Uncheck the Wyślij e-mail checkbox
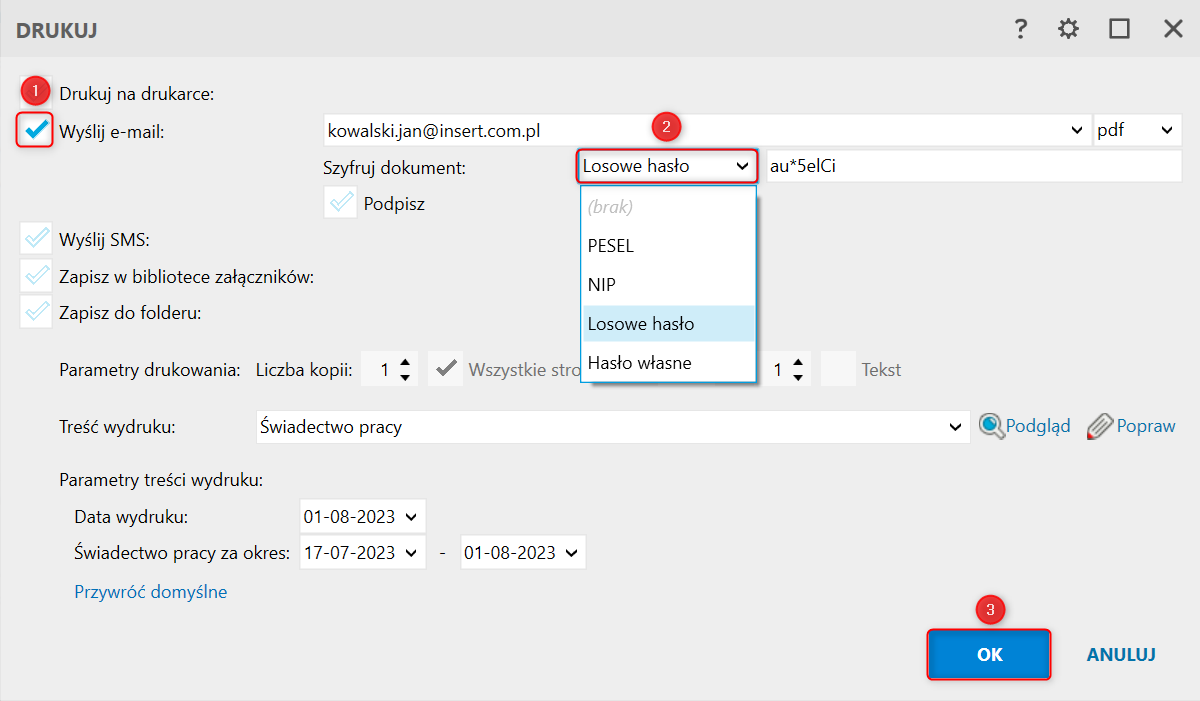This screenshot has height=701, width=1200. coord(36,130)
